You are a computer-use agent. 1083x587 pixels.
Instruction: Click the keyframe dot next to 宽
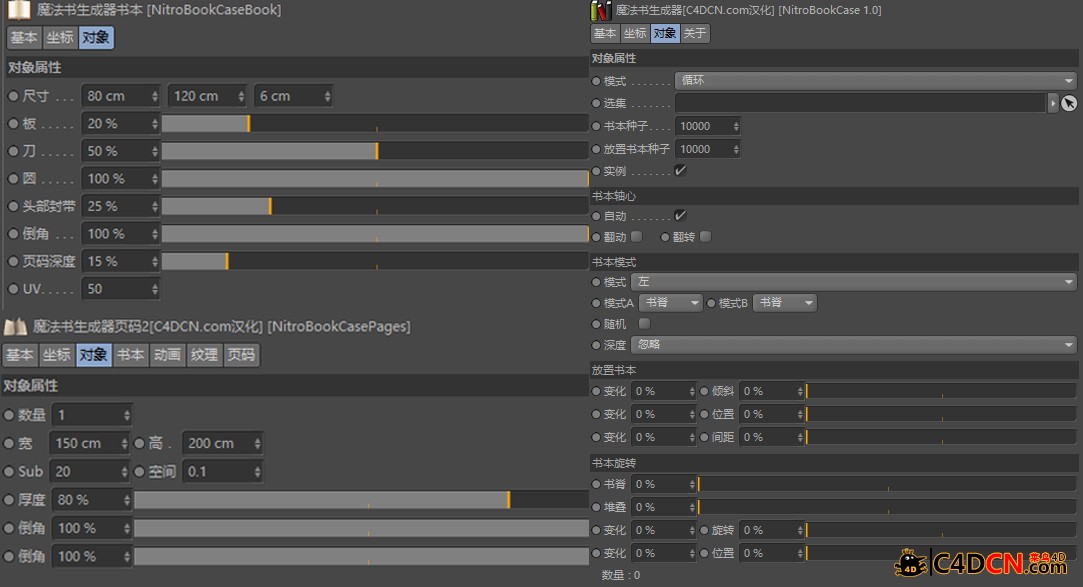click(x=9, y=443)
